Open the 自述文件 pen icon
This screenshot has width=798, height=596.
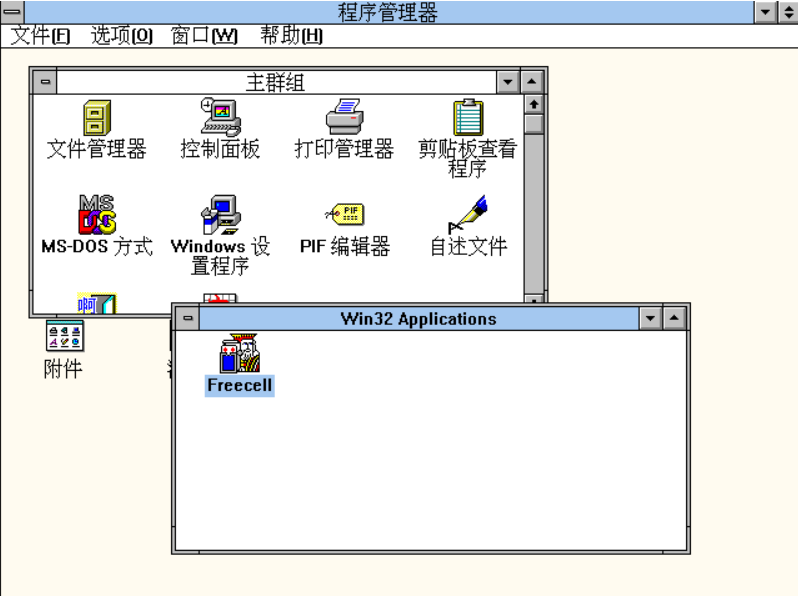point(467,214)
